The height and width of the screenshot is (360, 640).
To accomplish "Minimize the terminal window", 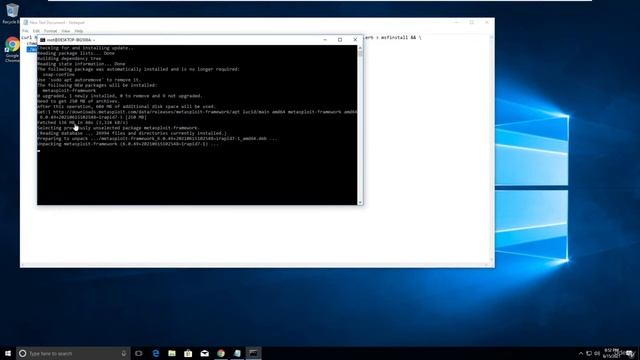I will click(x=325, y=40).
